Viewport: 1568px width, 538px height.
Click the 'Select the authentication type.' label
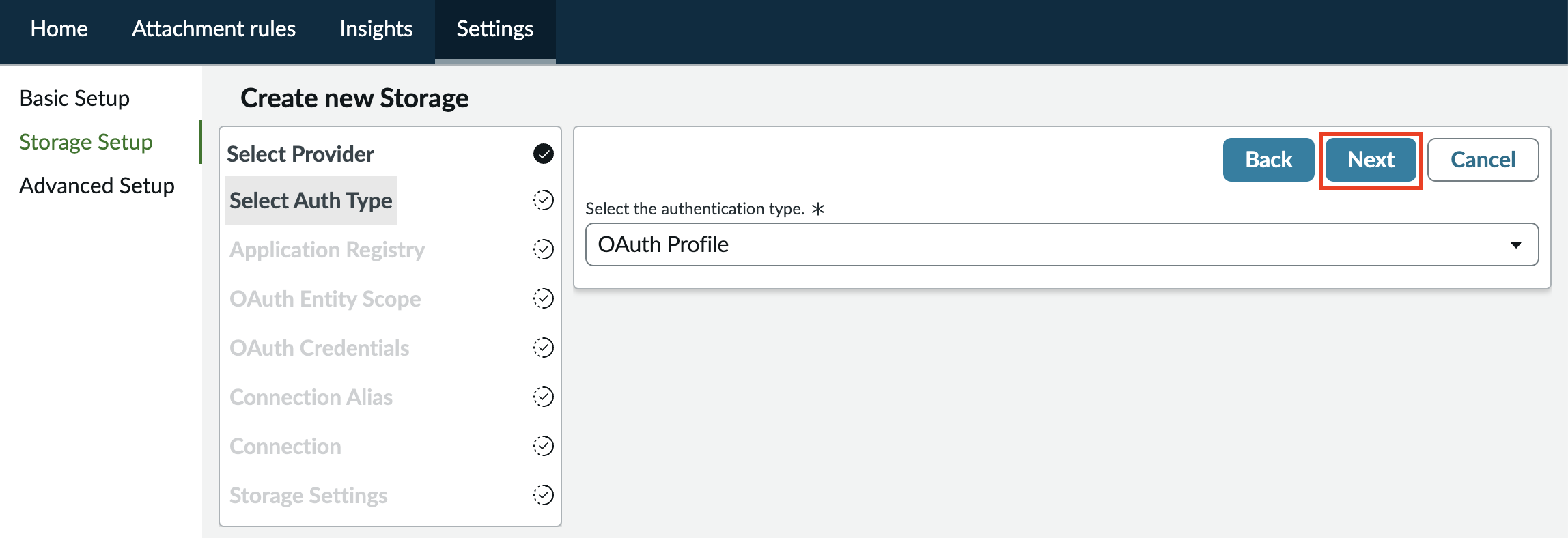[695, 209]
